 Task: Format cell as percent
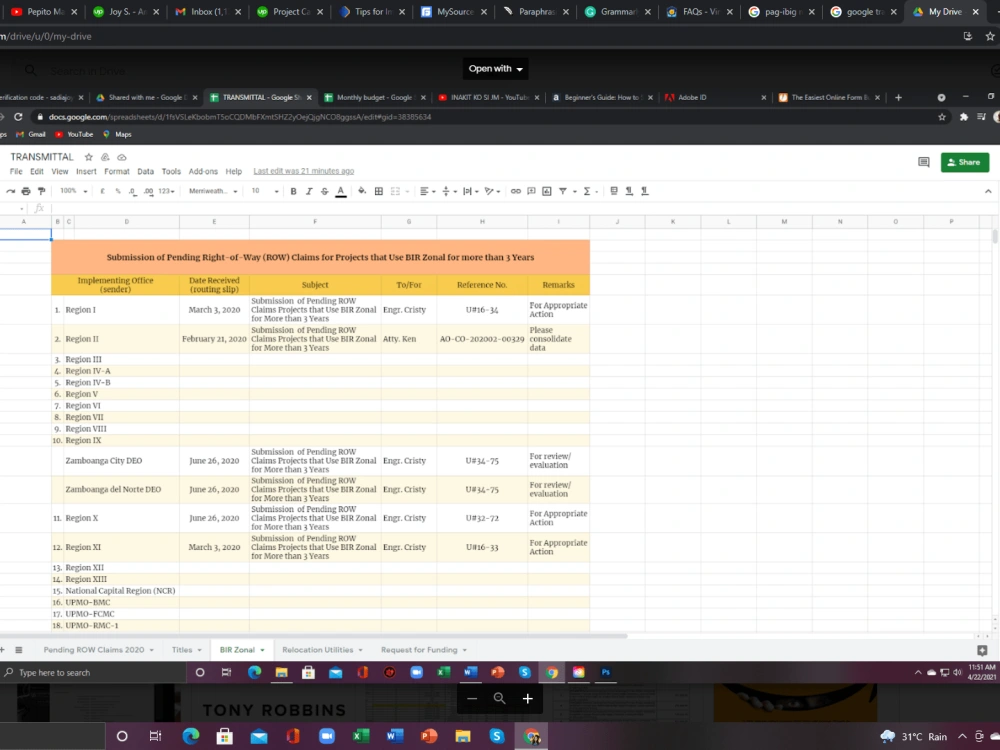pos(117,191)
